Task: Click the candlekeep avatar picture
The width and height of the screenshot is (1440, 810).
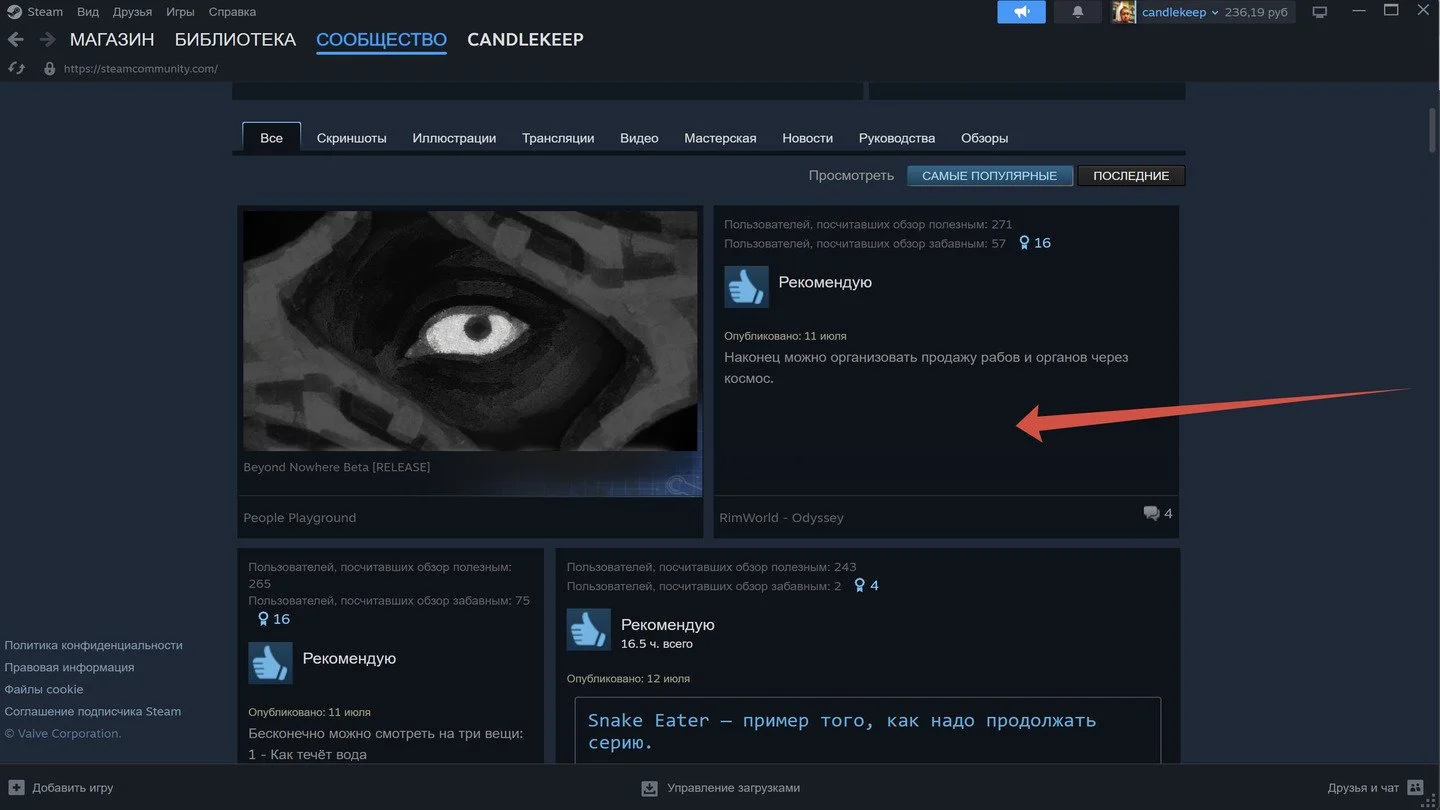Action: (x=1124, y=12)
